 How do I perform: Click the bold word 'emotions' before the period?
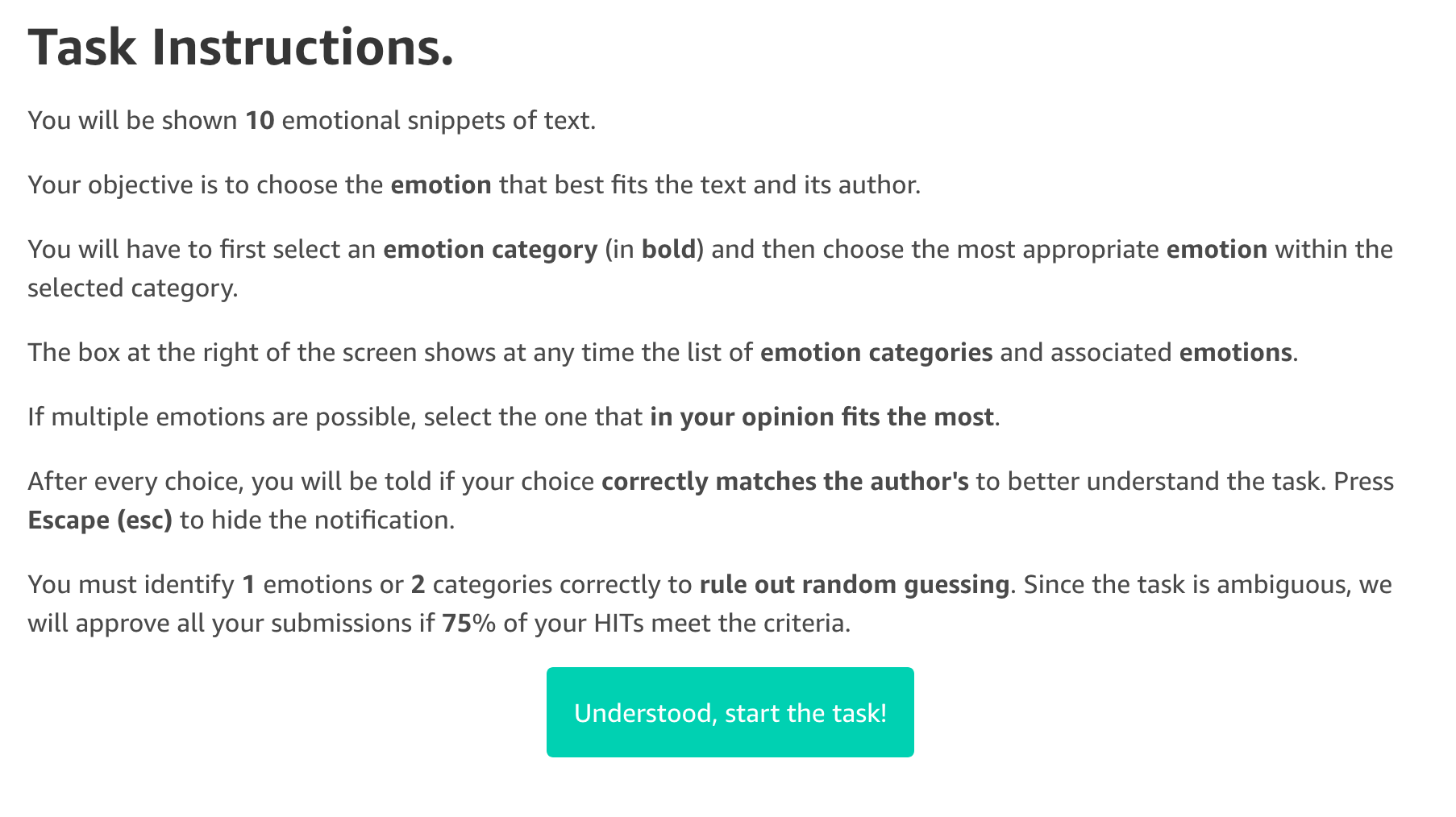click(1235, 353)
